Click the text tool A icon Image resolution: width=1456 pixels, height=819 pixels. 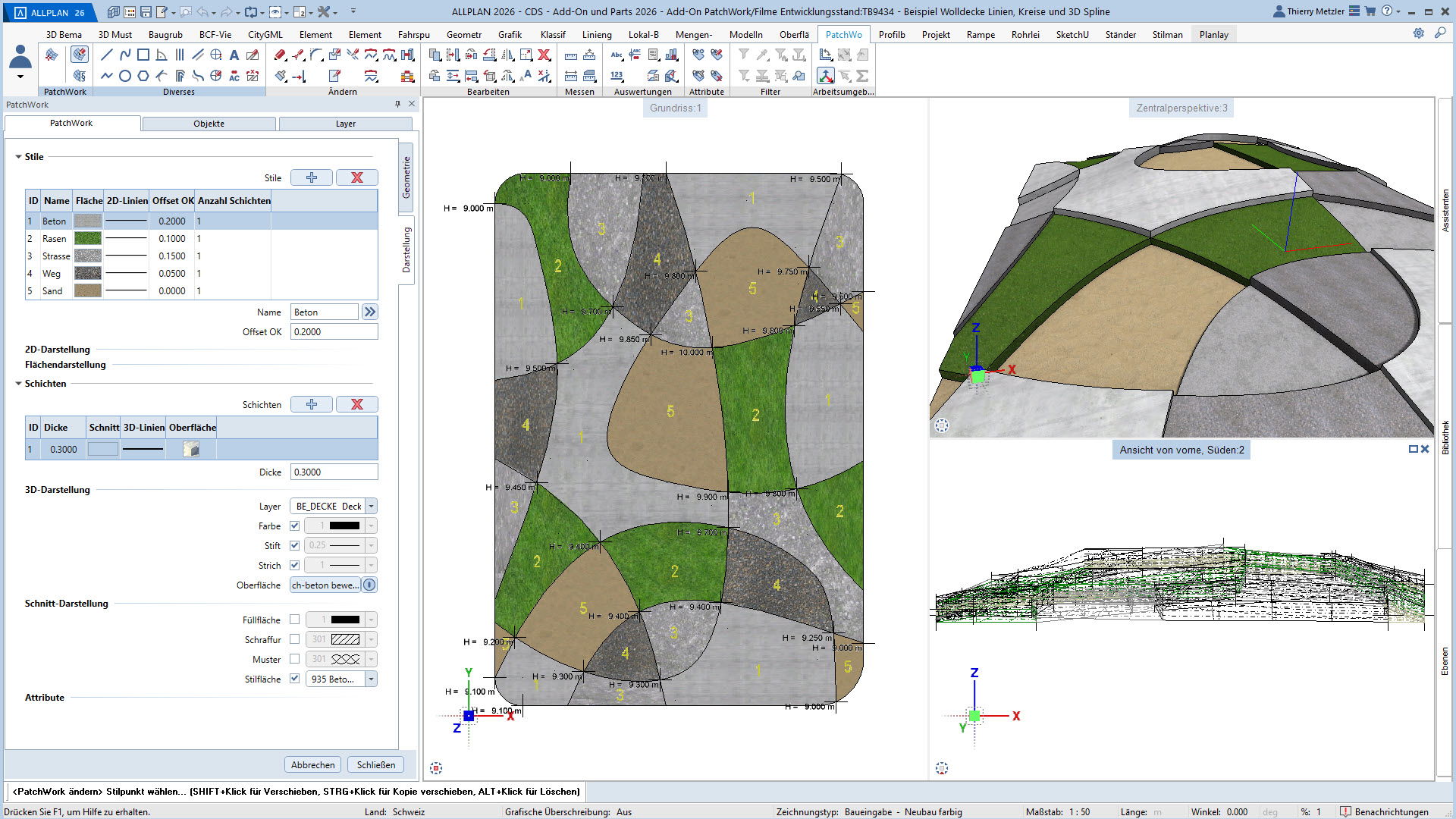coord(234,55)
